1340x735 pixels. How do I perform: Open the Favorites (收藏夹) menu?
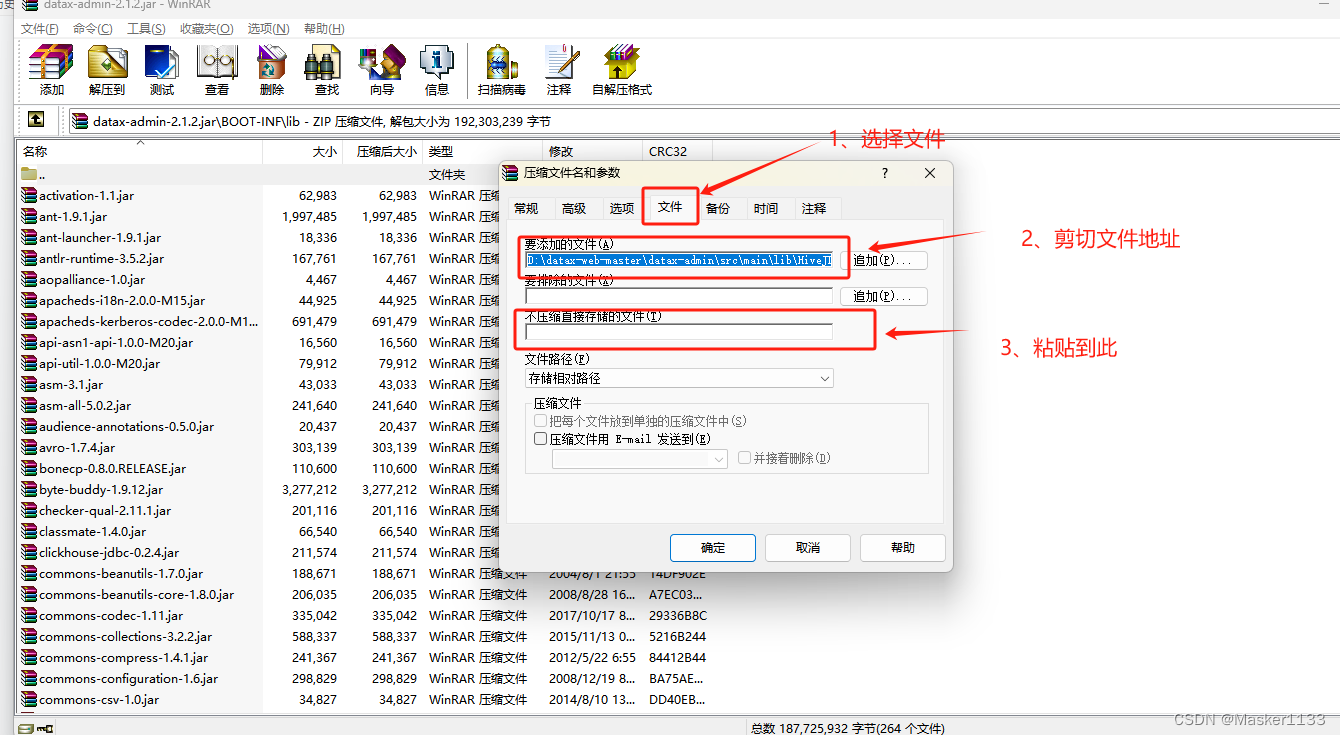tap(207, 29)
